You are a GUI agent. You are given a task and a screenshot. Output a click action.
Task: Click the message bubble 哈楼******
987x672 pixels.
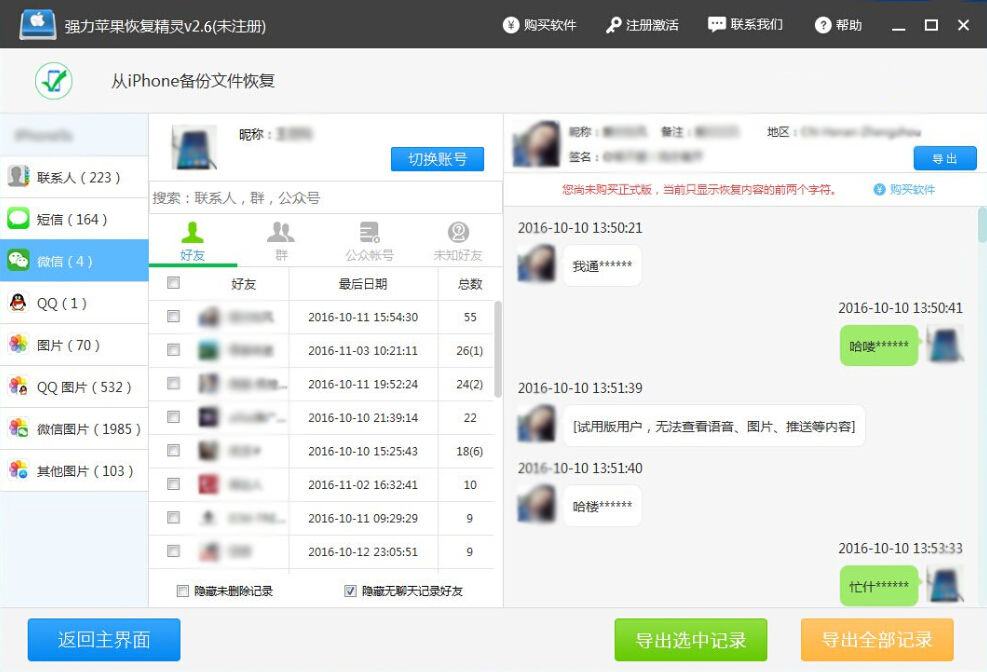[602, 506]
